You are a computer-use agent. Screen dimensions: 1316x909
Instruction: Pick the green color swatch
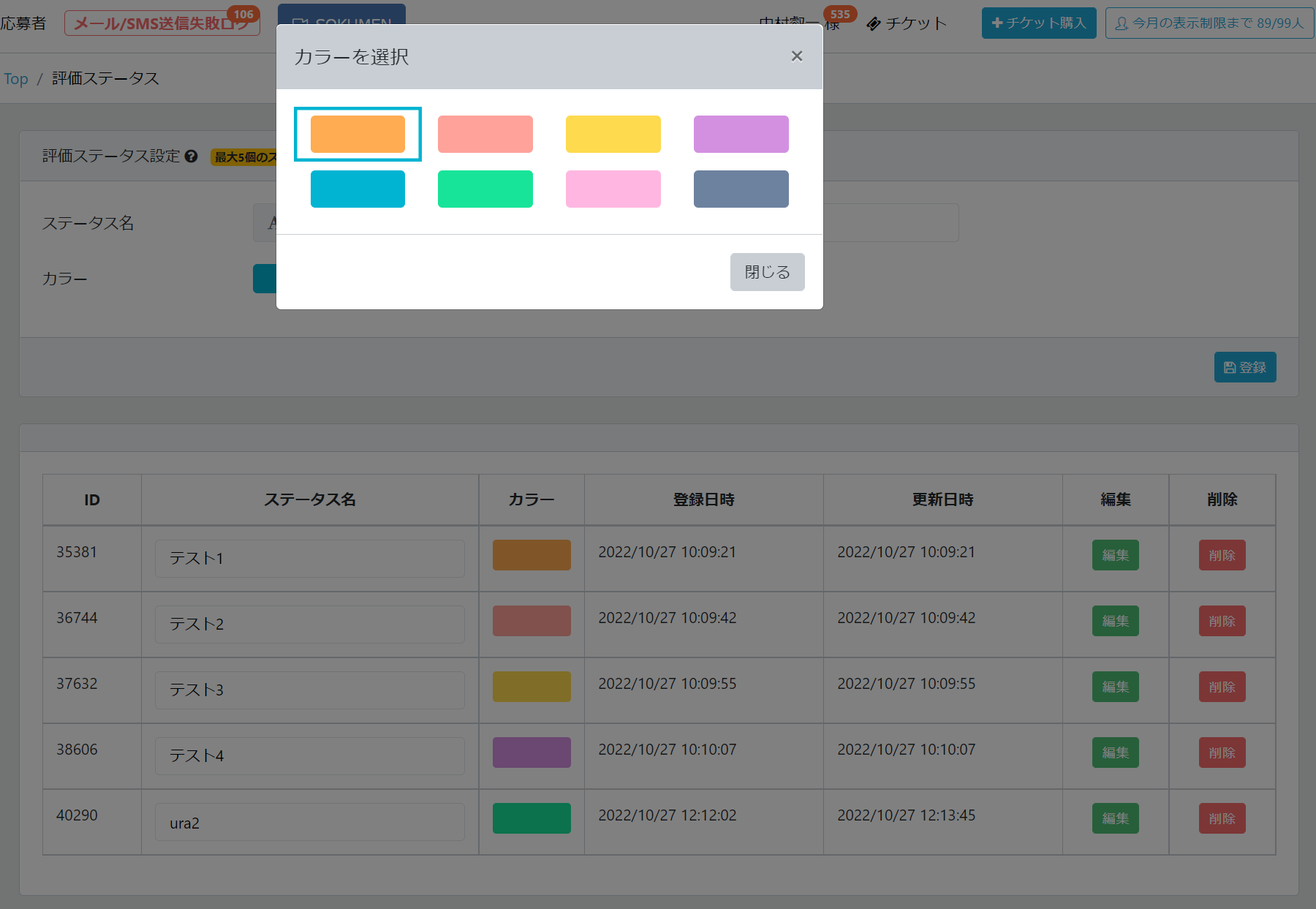pyautogui.click(x=485, y=189)
